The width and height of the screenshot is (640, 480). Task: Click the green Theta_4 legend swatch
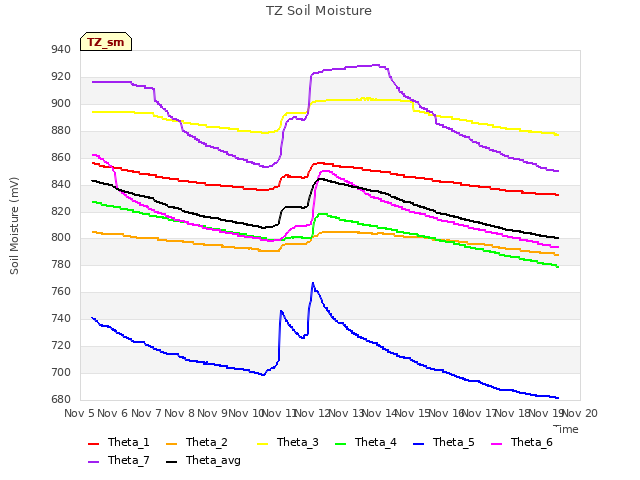340,444
